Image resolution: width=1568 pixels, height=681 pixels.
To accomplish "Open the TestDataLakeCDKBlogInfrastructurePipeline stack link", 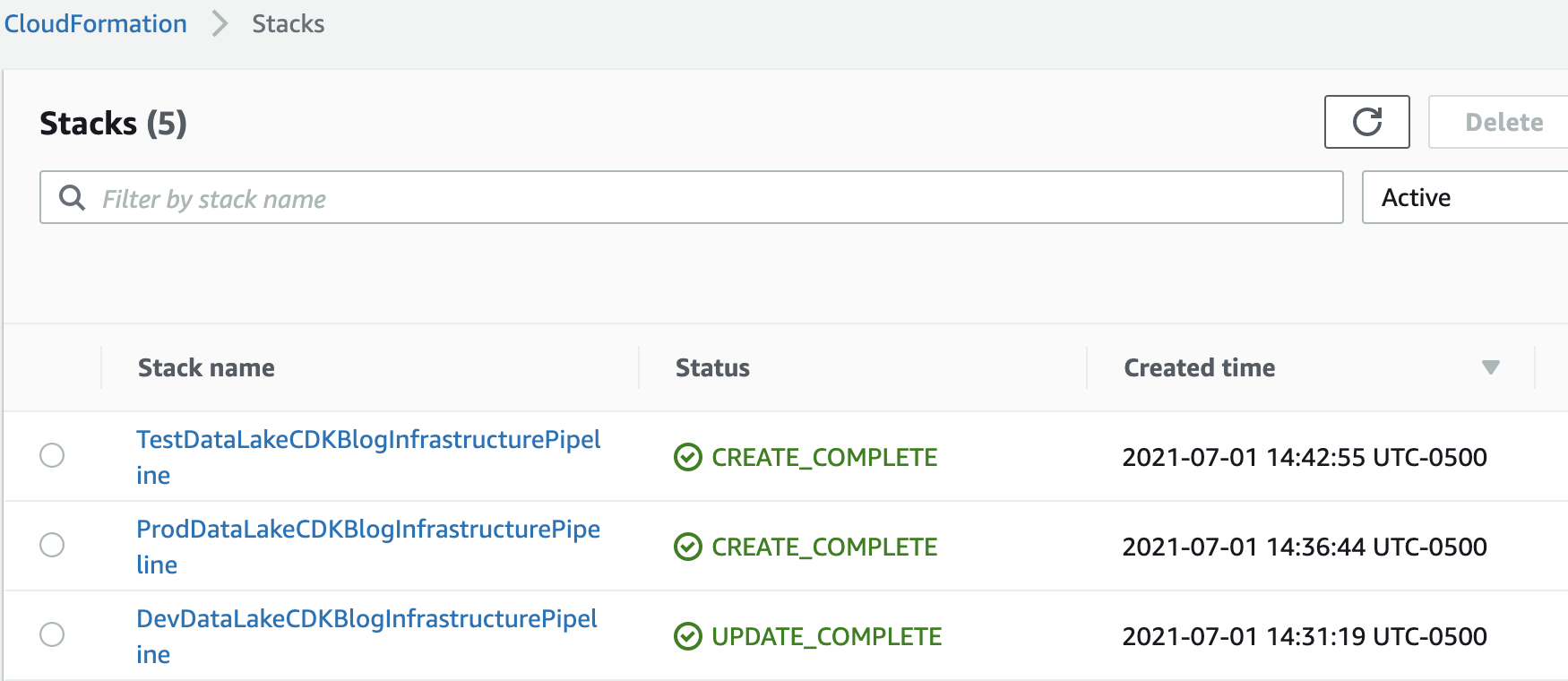I will point(367,440).
